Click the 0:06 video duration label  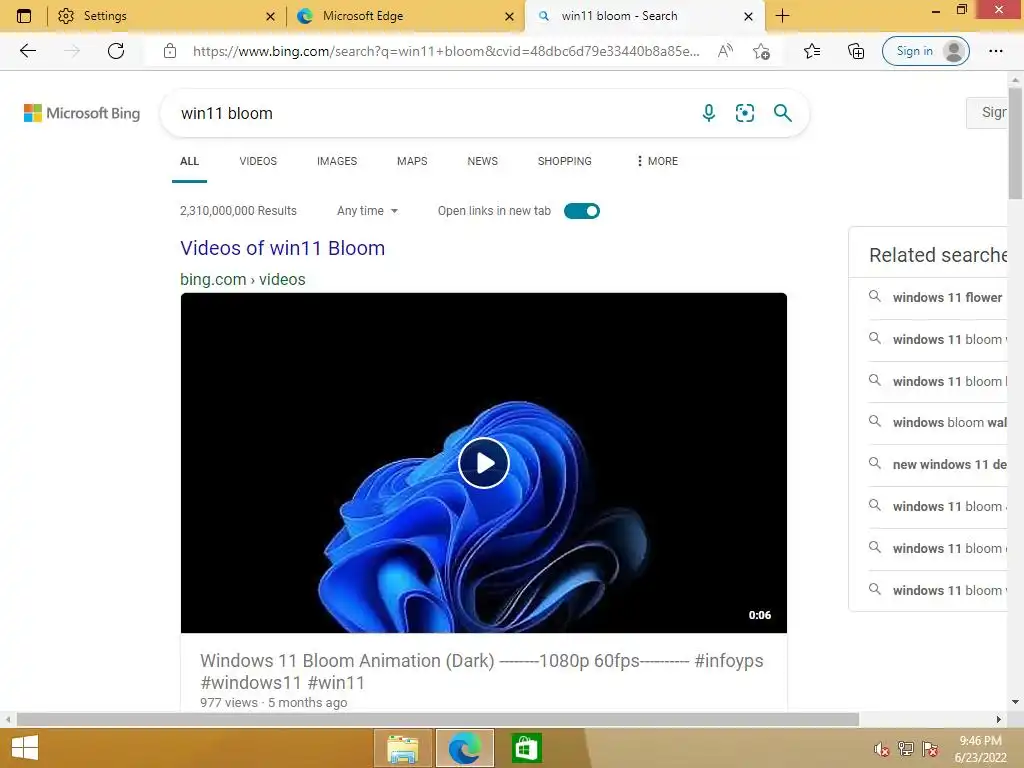tap(760, 615)
